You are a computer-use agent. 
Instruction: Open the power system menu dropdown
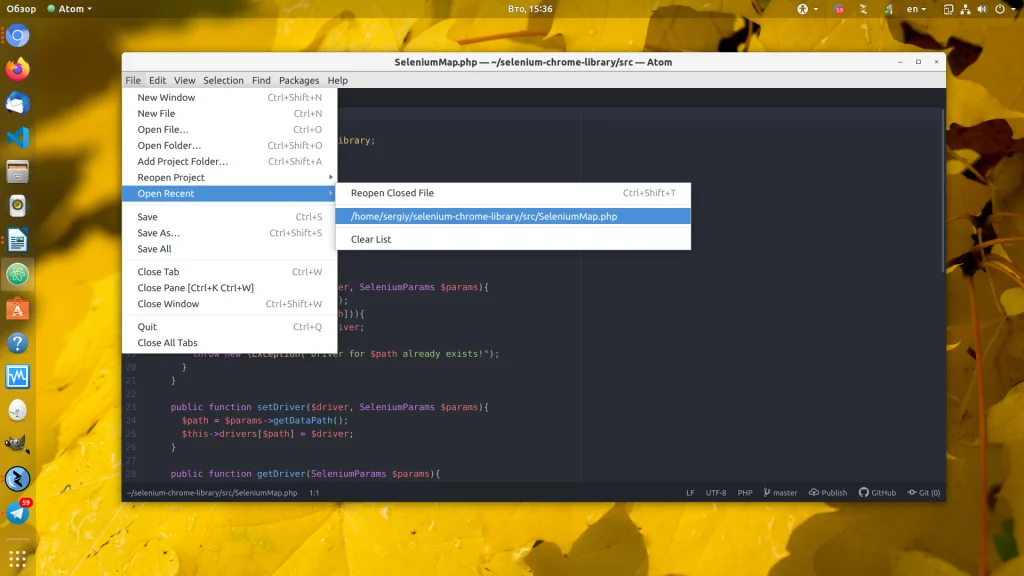pyautogui.click(x=1002, y=9)
